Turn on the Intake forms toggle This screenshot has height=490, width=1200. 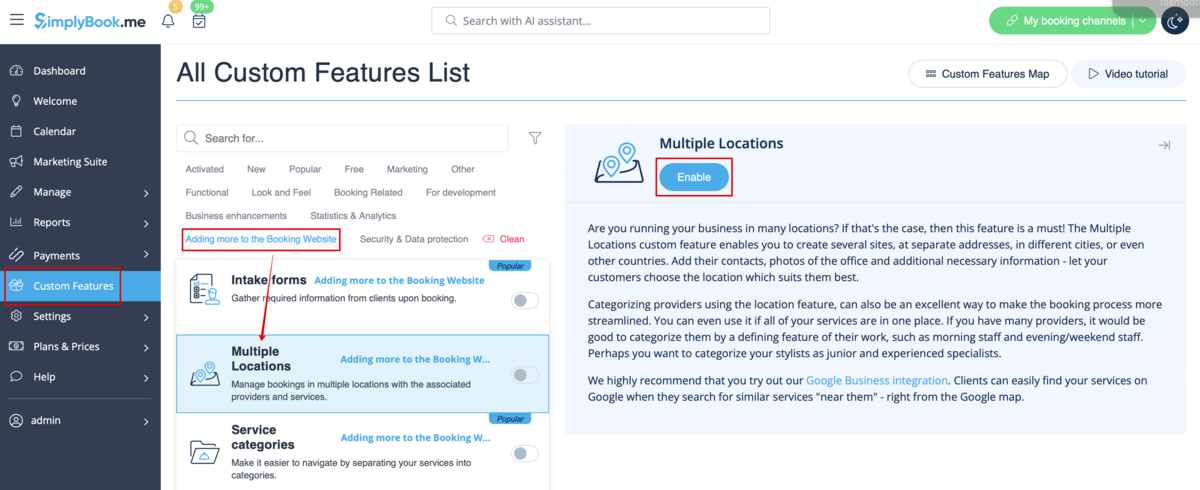click(x=525, y=300)
